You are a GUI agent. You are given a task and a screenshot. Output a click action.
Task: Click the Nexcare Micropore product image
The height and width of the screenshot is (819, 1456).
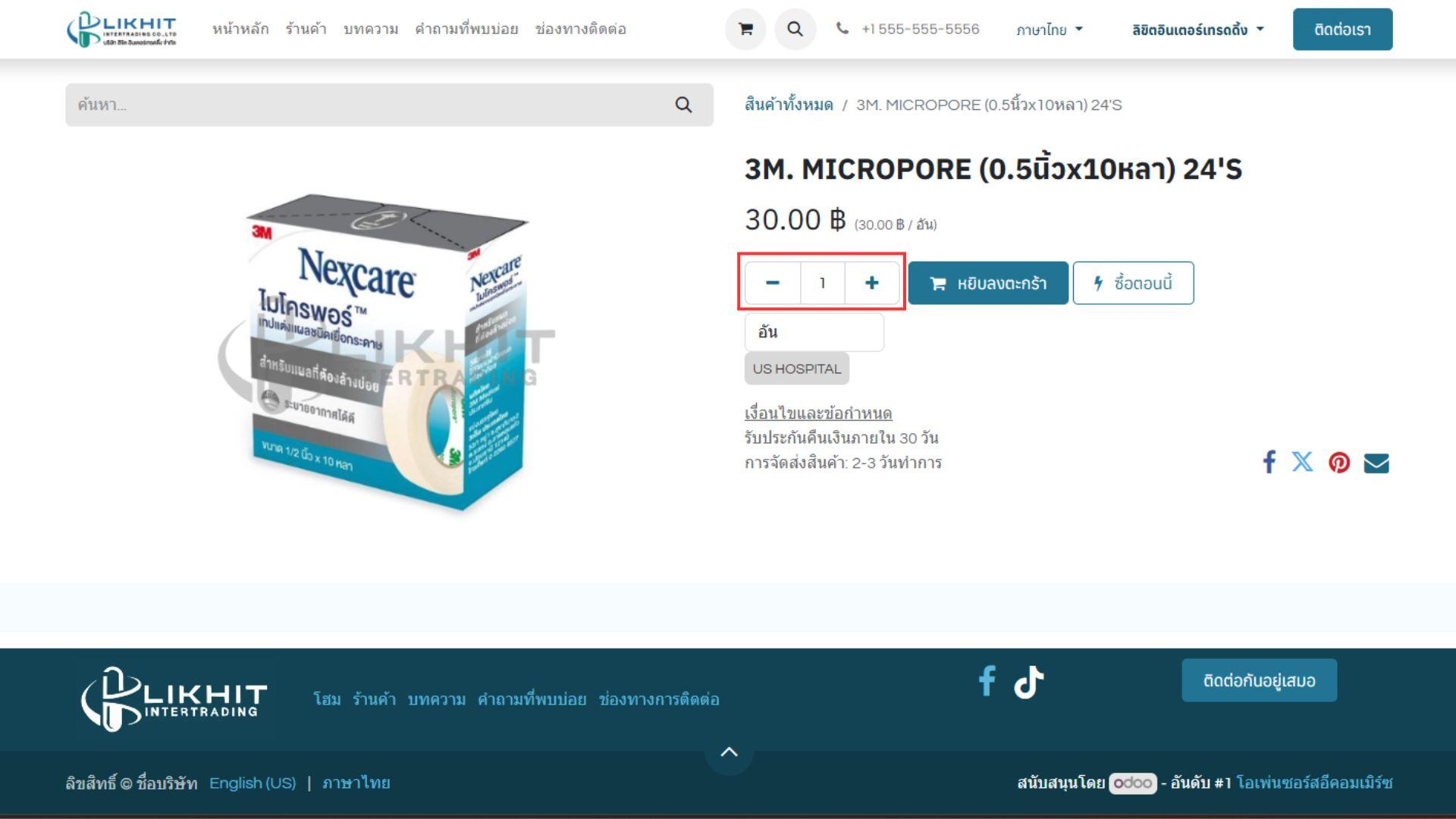pyautogui.click(x=388, y=352)
